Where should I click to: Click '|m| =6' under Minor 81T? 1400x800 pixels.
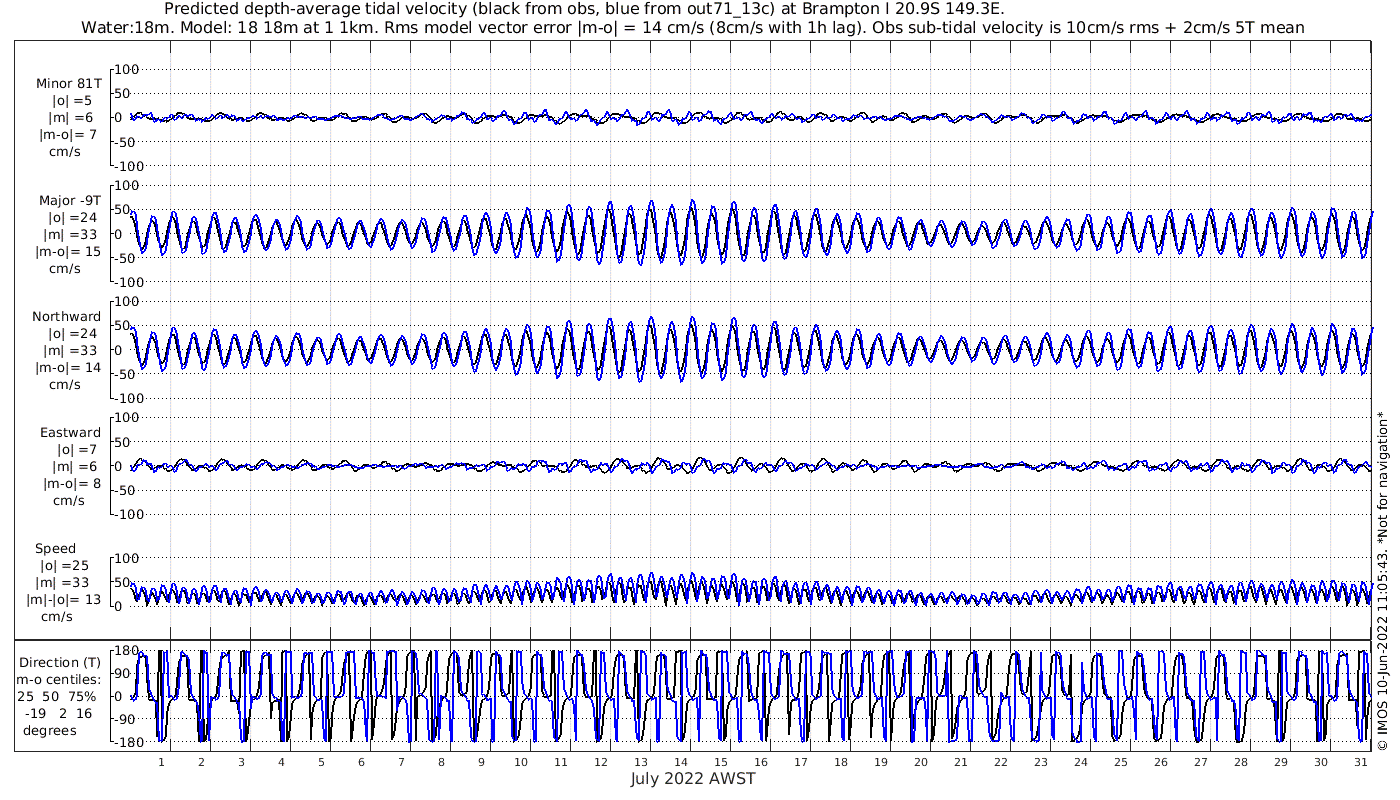[72, 118]
